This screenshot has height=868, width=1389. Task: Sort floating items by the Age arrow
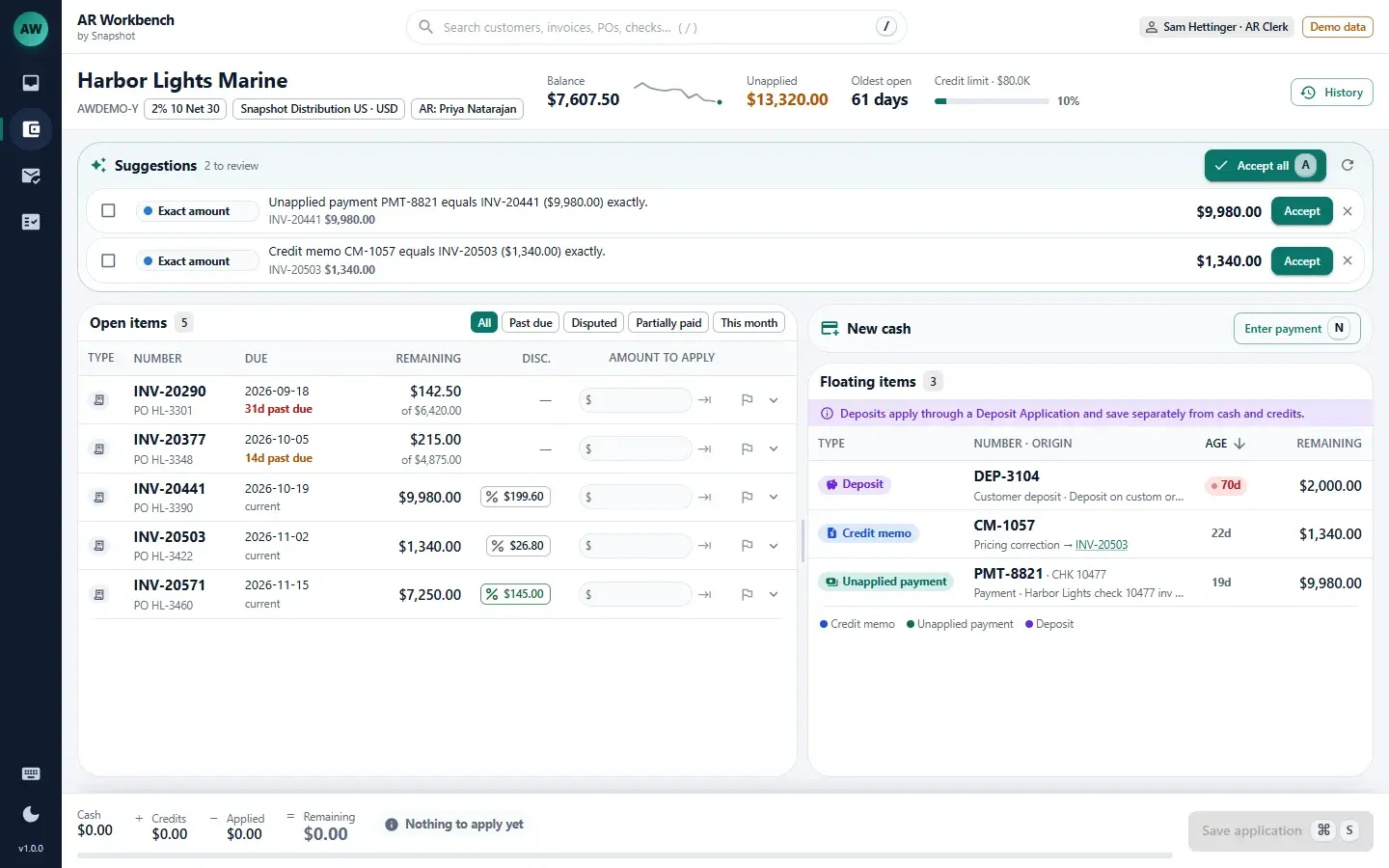point(1239,444)
